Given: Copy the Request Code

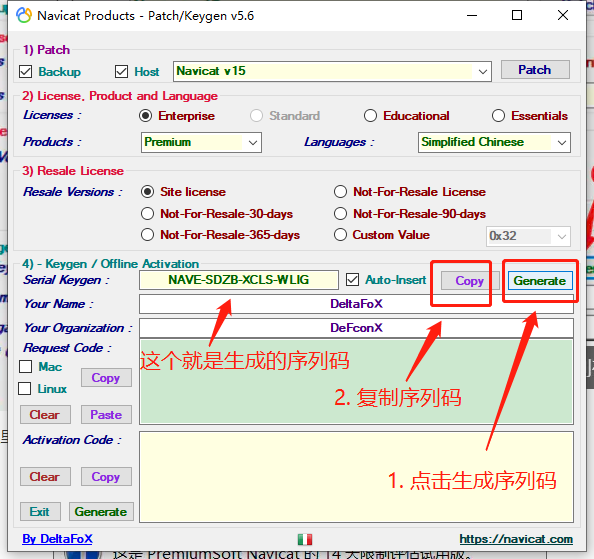Looking at the screenshot, I should tap(106, 378).
